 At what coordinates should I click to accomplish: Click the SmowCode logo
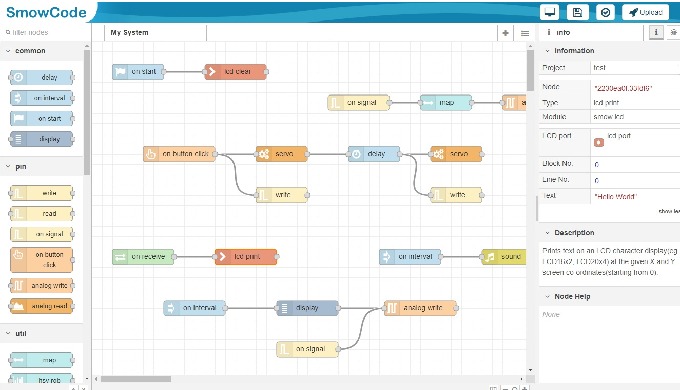[46, 12]
